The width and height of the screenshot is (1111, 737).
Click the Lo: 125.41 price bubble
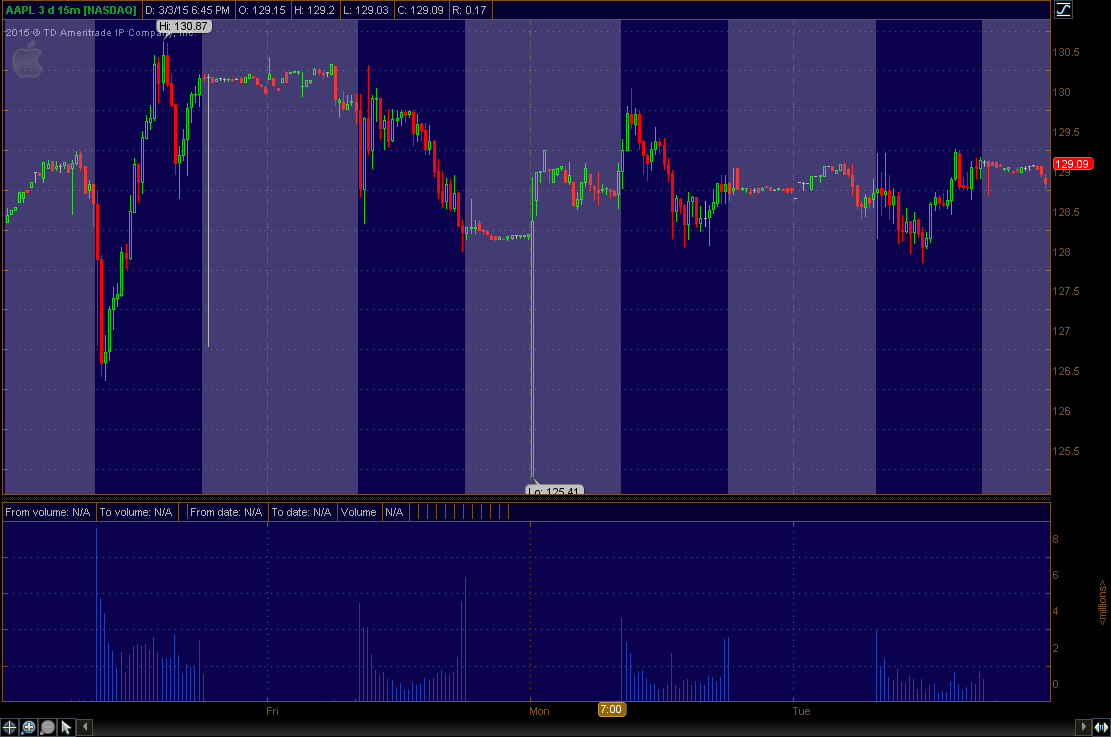(555, 490)
